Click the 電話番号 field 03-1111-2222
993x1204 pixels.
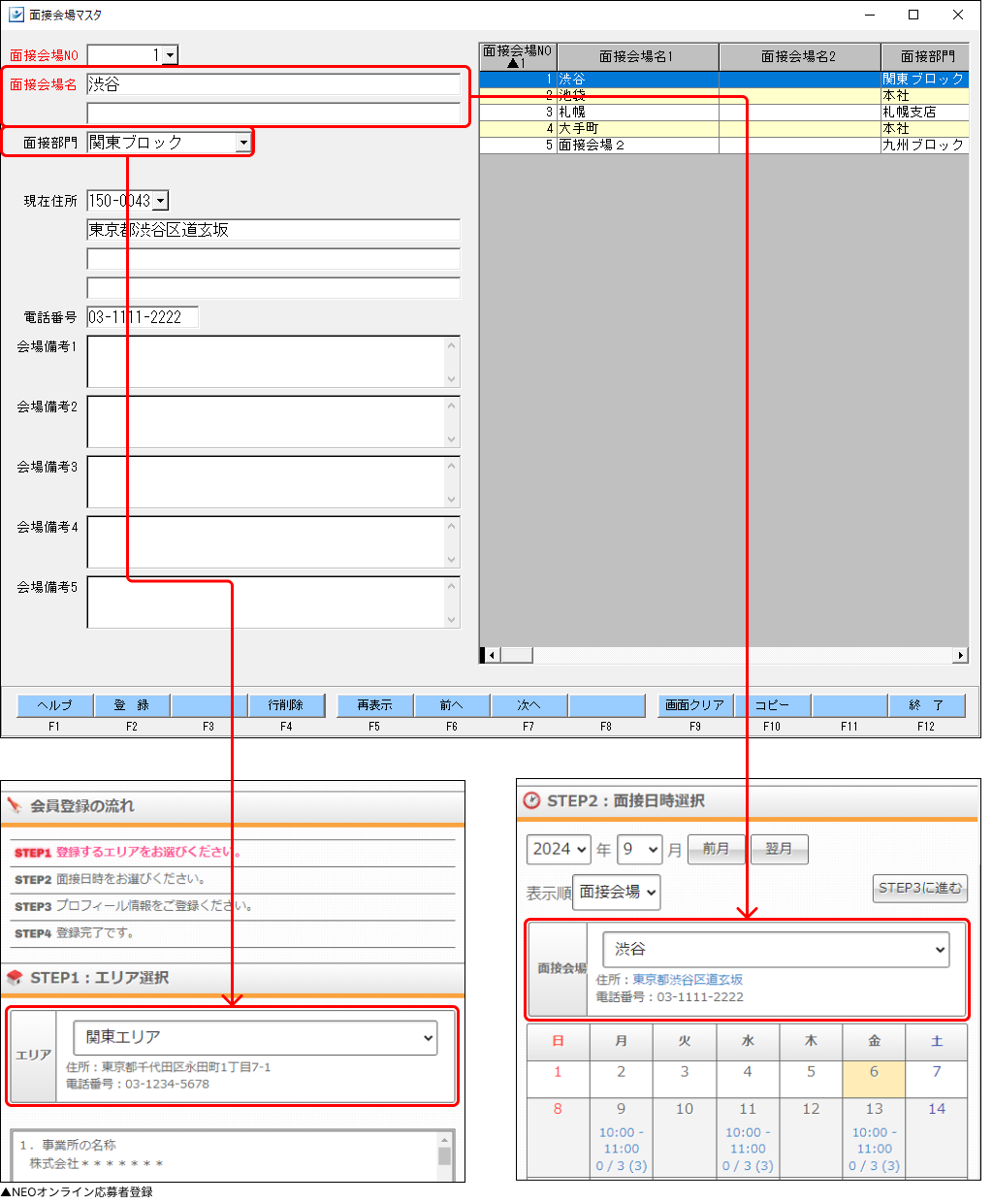click(143, 317)
